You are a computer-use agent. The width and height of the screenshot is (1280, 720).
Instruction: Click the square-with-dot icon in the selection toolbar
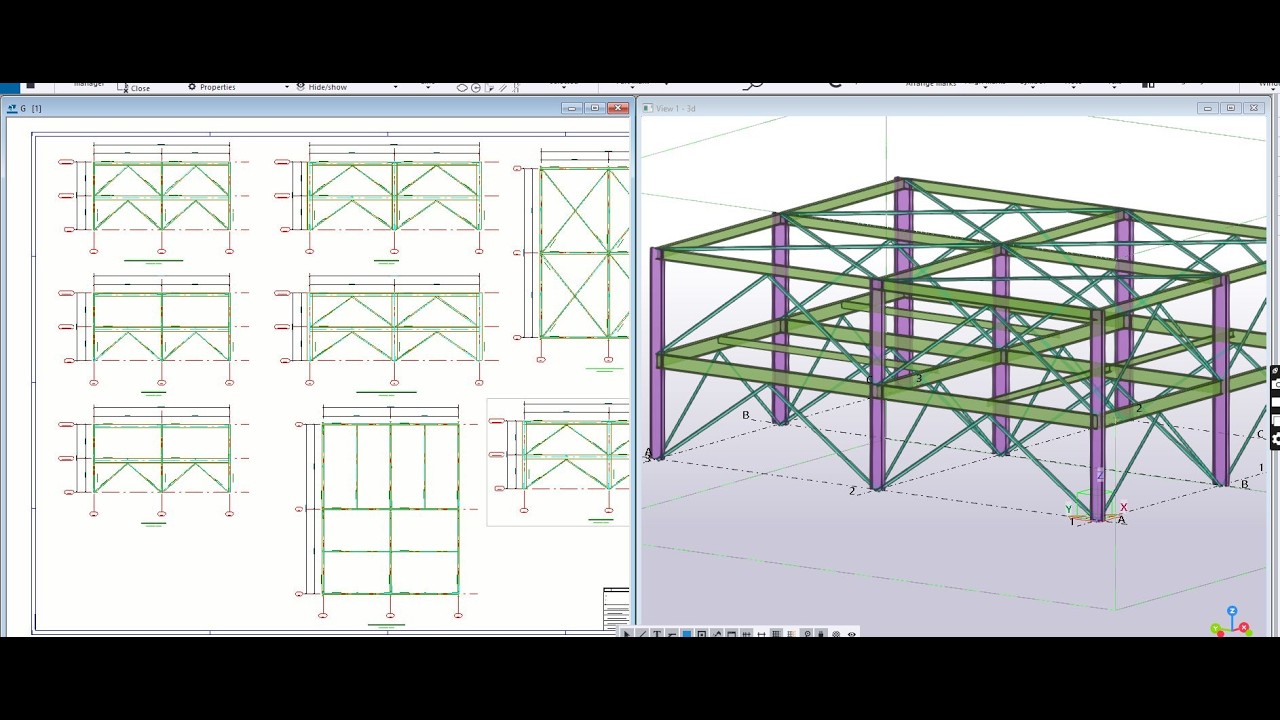pyautogui.click(x=702, y=634)
